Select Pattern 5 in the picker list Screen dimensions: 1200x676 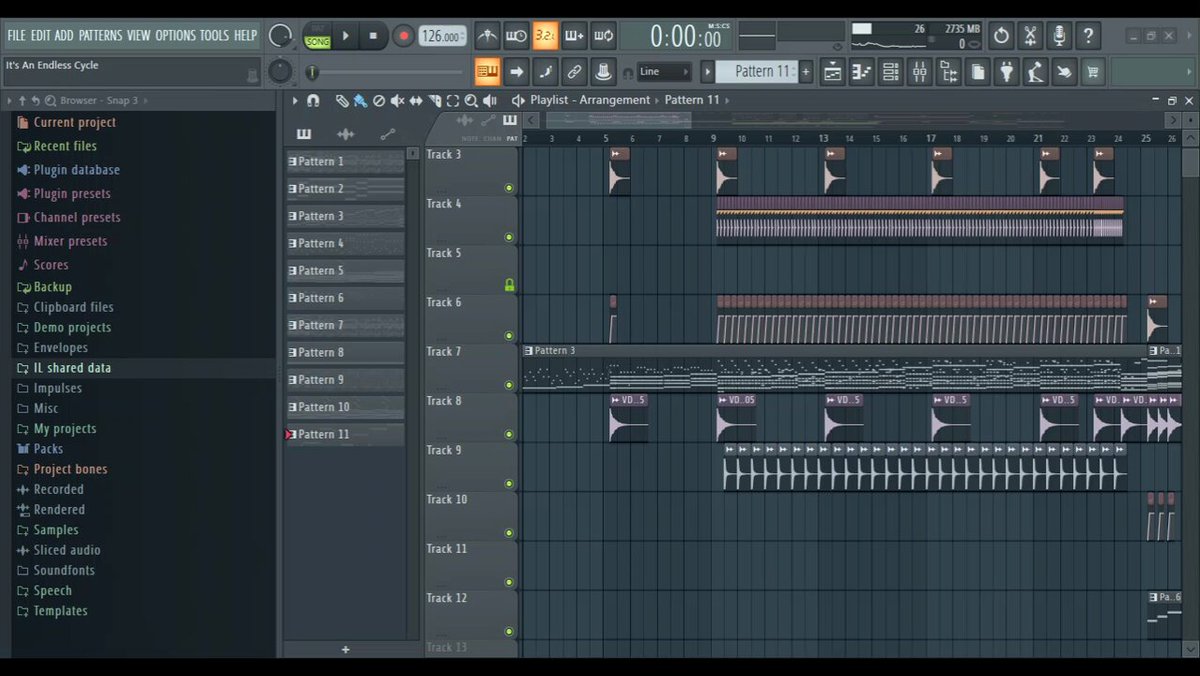tap(345, 271)
